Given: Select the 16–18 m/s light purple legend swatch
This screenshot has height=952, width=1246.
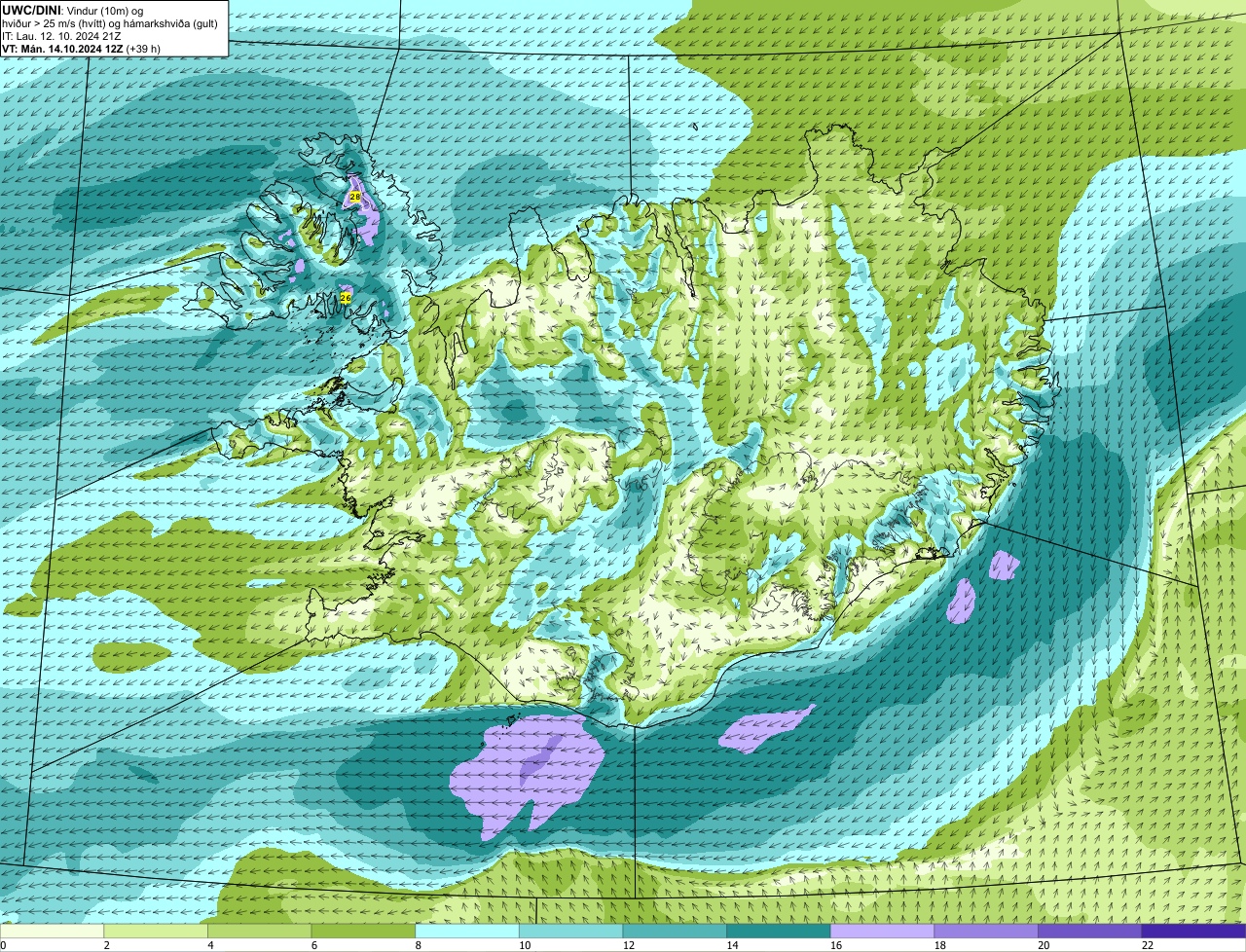Looking at the screenshot, I should 882,932.
